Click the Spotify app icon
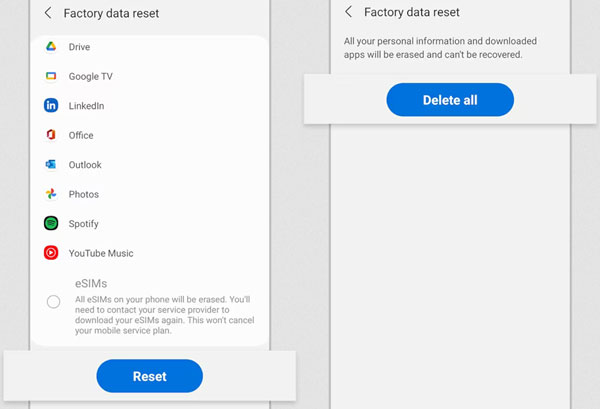 coord(51,223)
